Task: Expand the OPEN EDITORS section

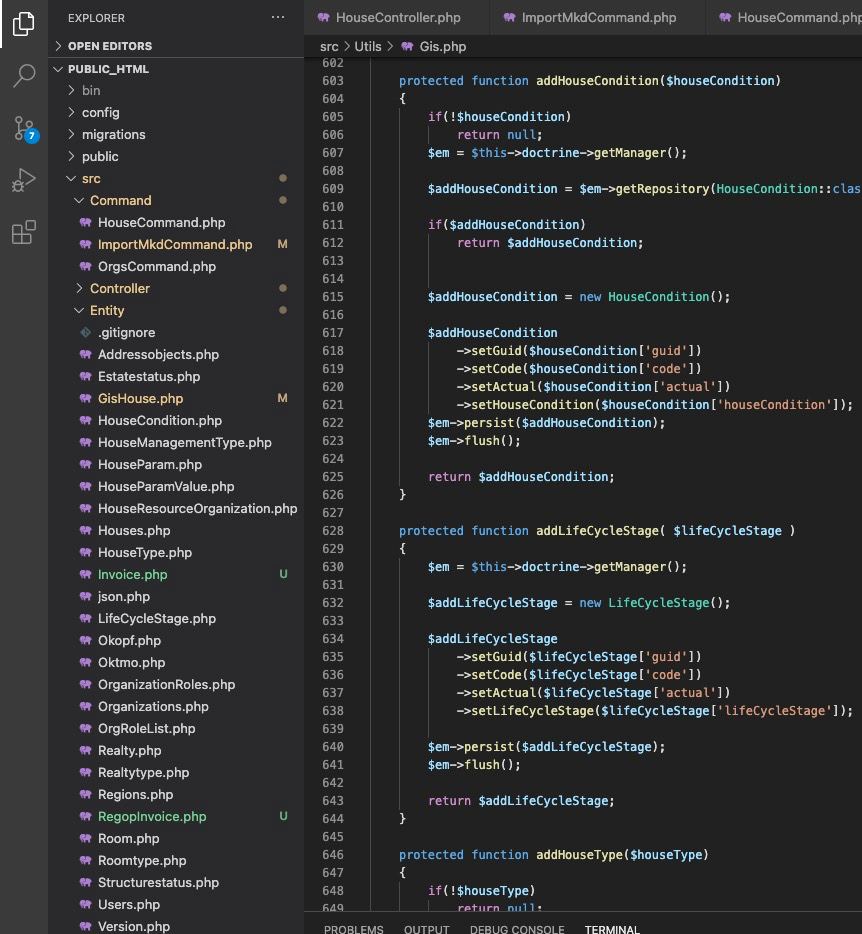Action: point(176,46)
